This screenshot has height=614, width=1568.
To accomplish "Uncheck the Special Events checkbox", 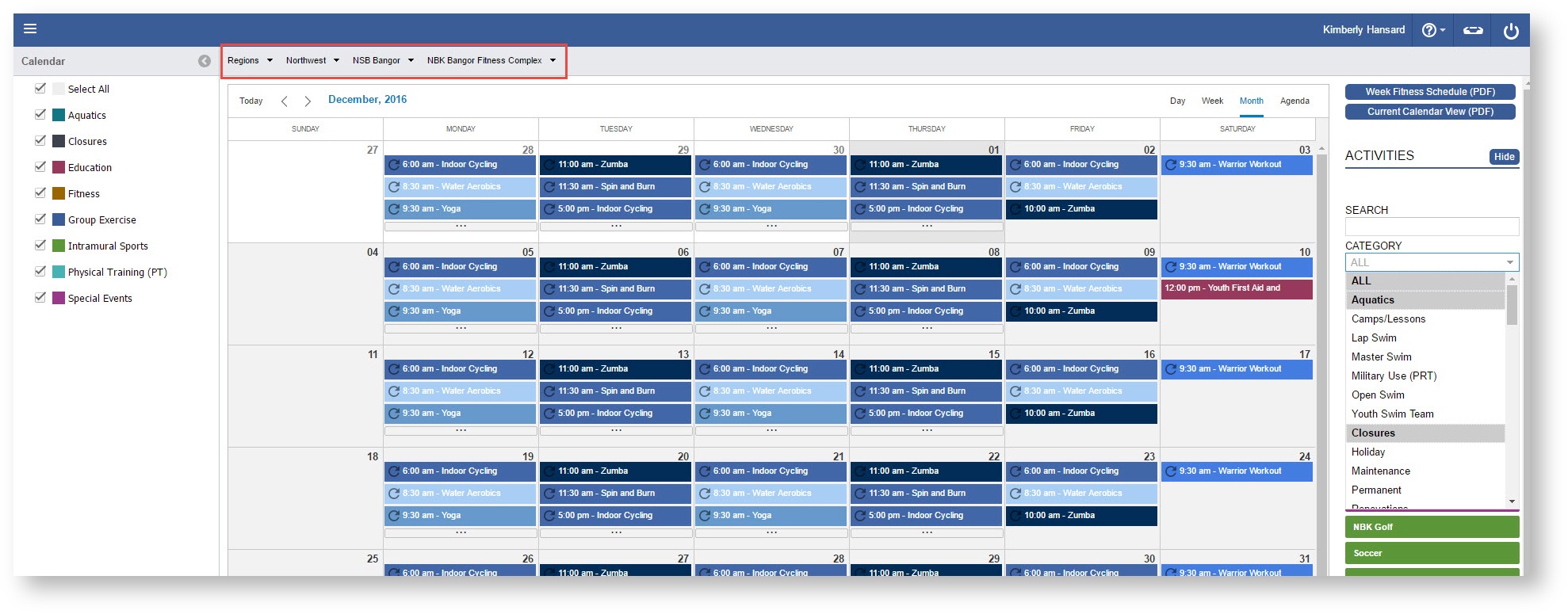I will [x=40, y=298].
